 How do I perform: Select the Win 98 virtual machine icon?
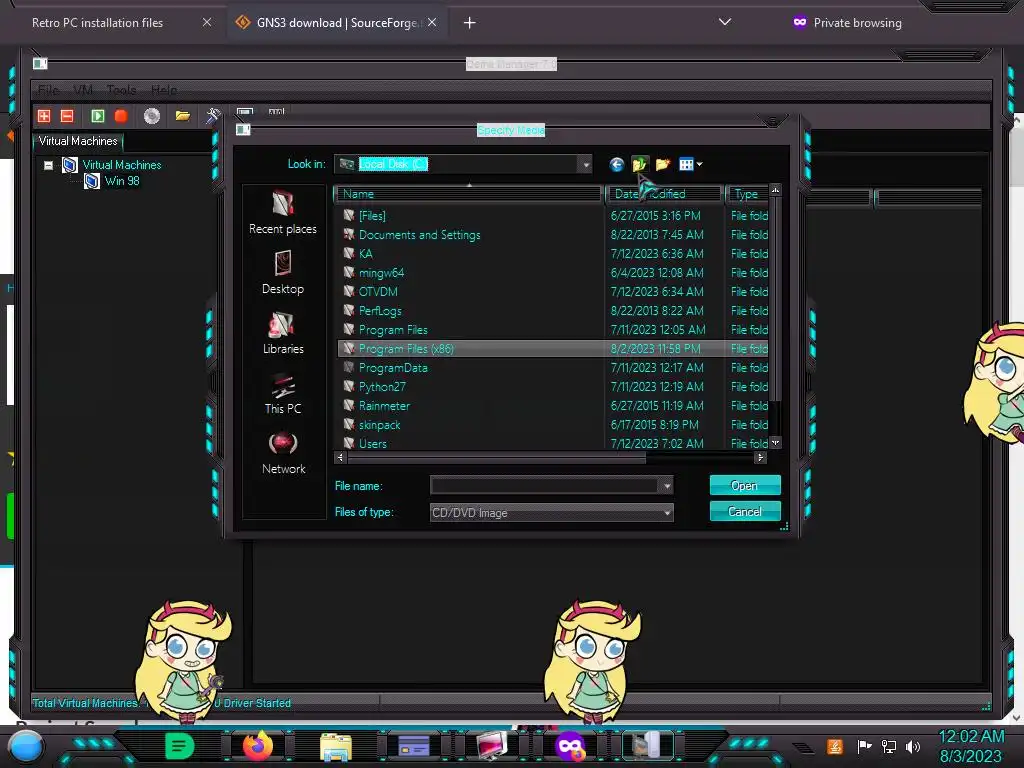tap(92, 181)
